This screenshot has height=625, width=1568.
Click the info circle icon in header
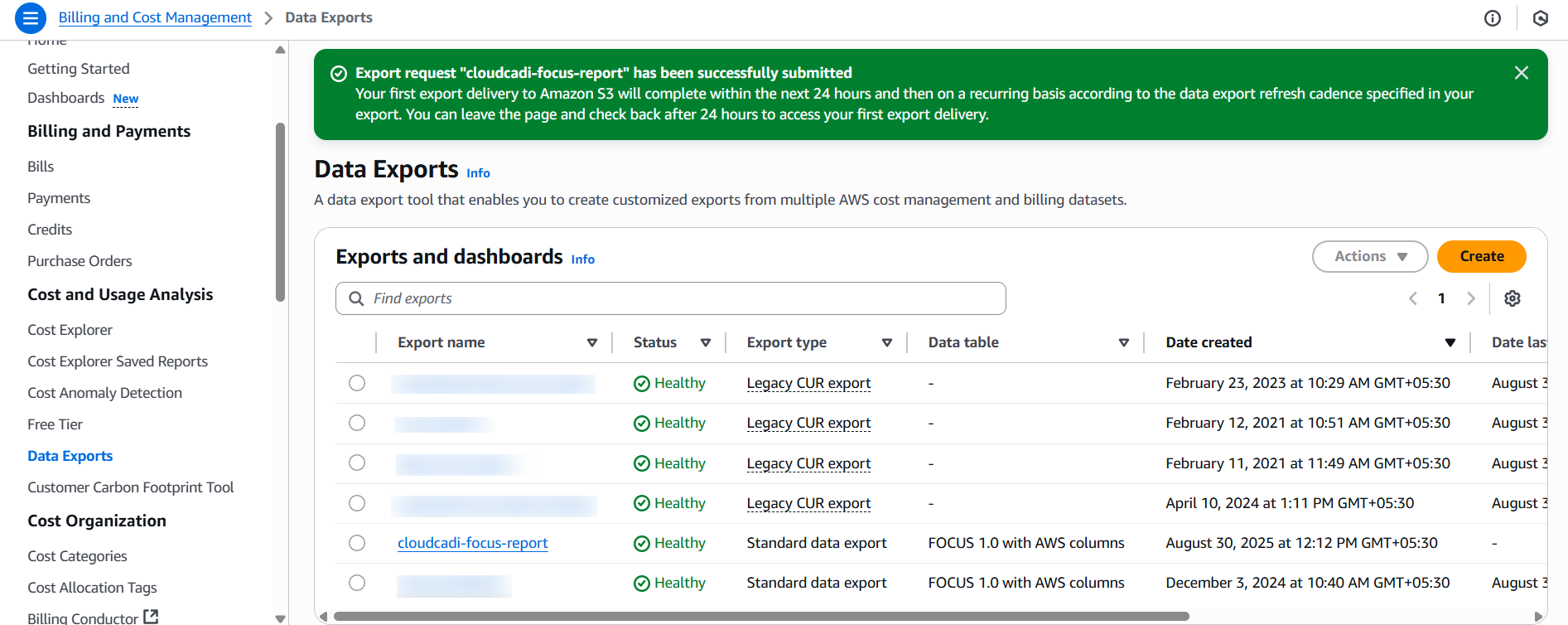click(1492, 18)
